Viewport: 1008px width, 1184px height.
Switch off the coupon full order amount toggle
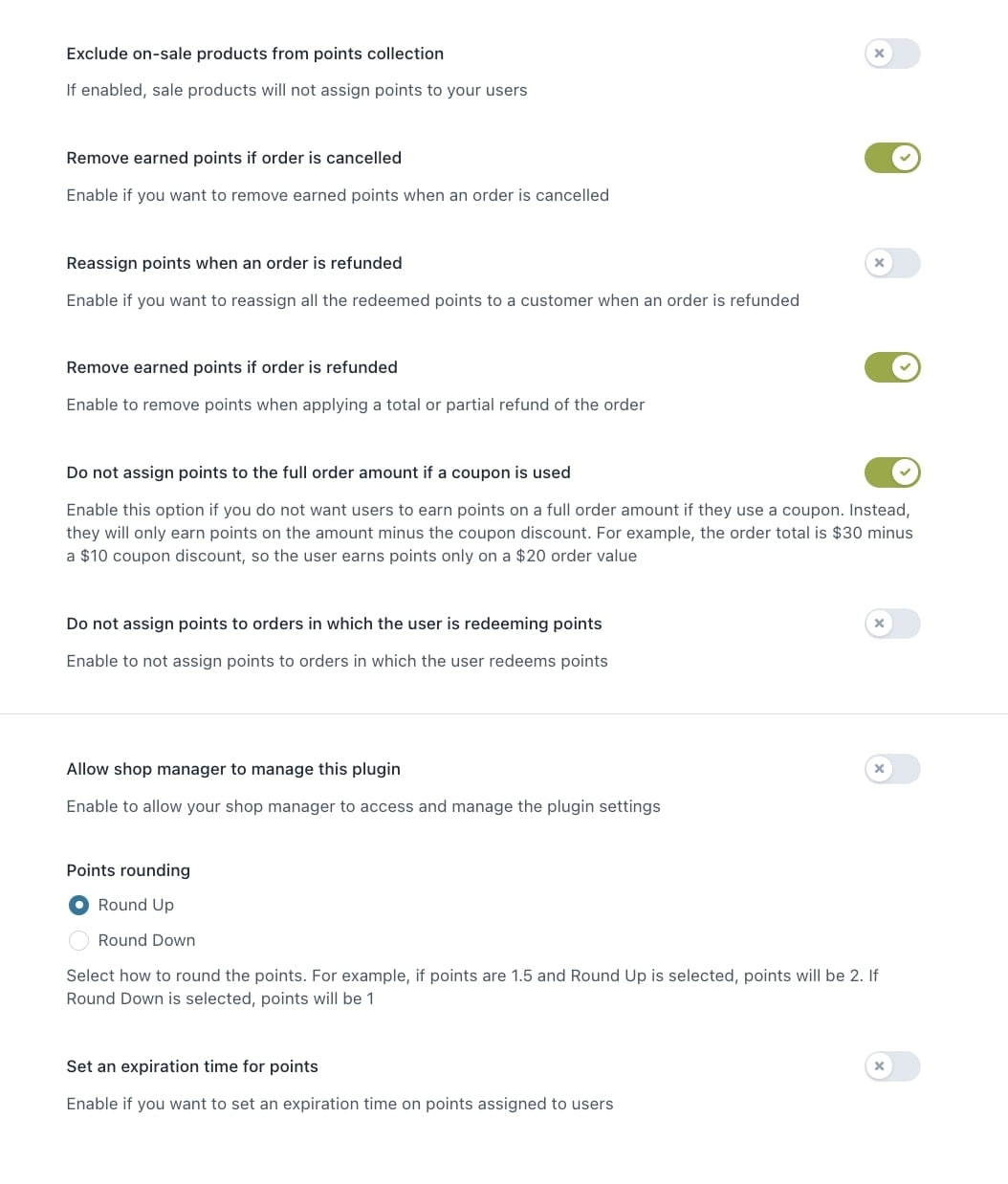pos(891,472)
